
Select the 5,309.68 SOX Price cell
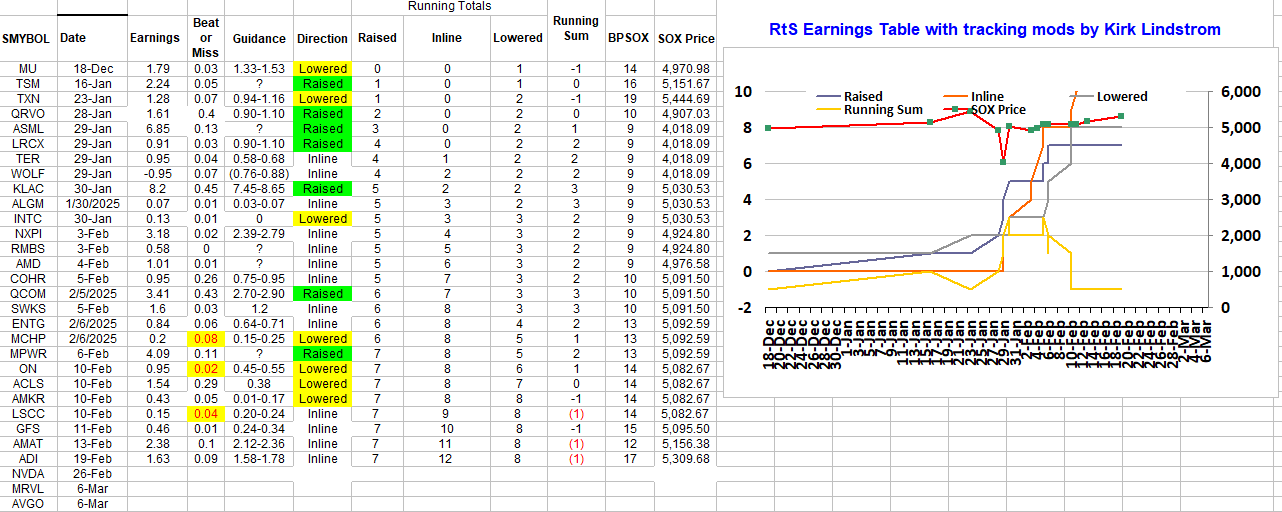point(685,459)
